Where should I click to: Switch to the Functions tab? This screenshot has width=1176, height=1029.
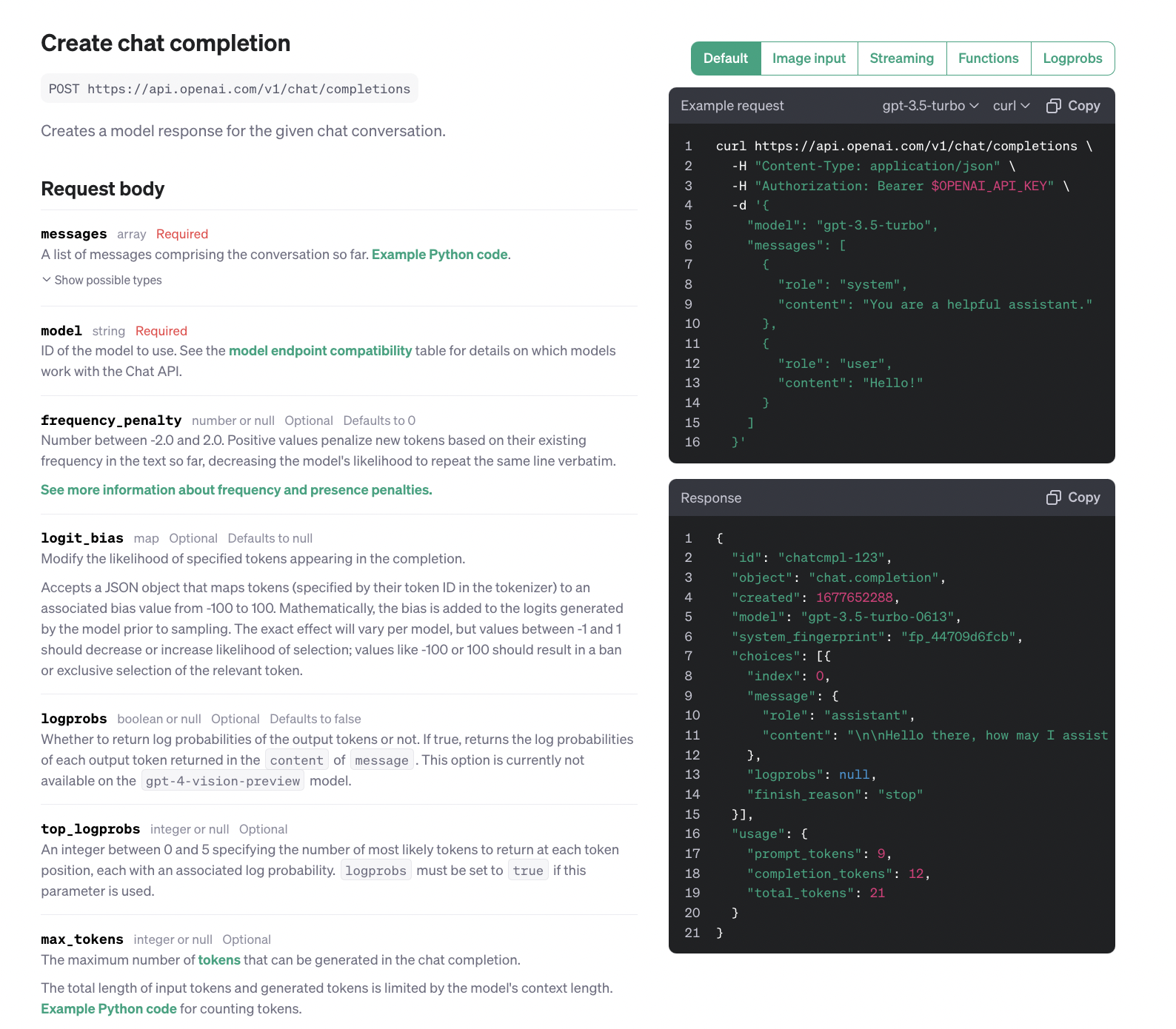tap(988, 58)
